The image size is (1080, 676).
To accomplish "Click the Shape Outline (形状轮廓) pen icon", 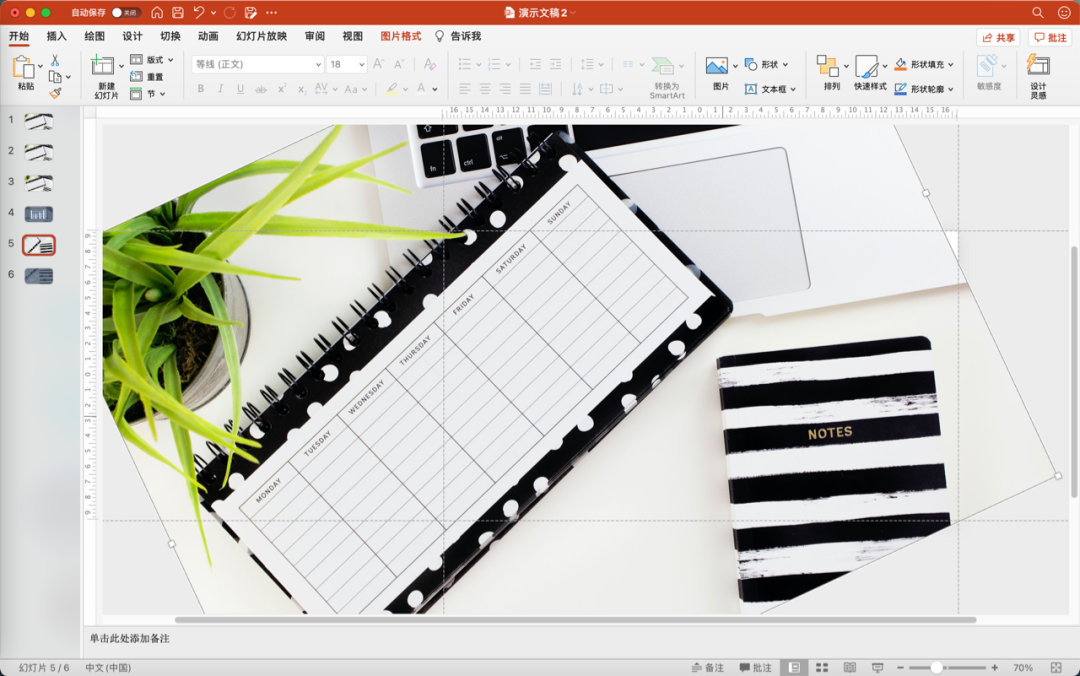I will click(900, 89).
